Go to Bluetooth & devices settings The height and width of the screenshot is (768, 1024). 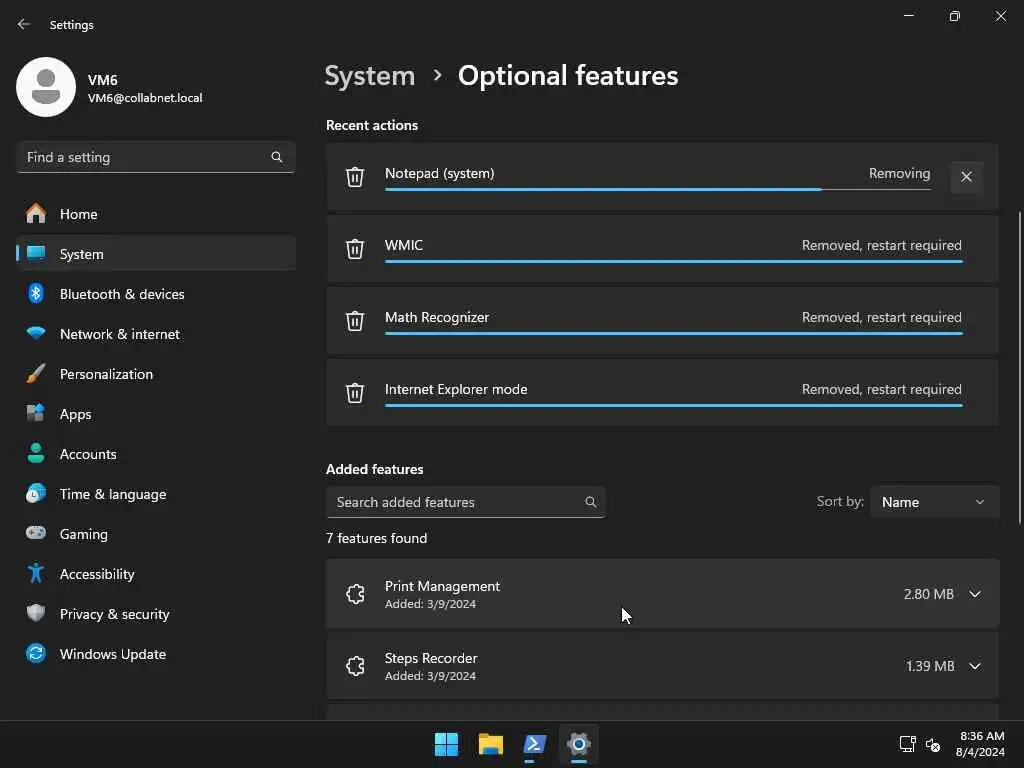122,294
